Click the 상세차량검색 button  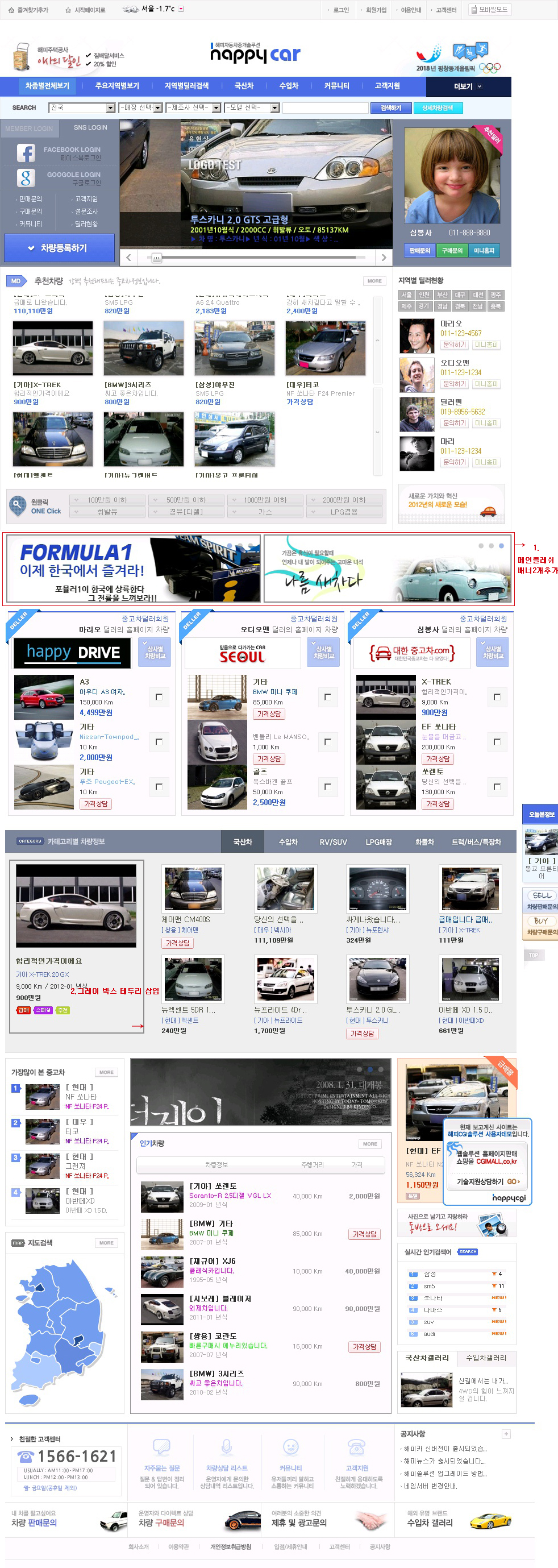pos(438,108)
